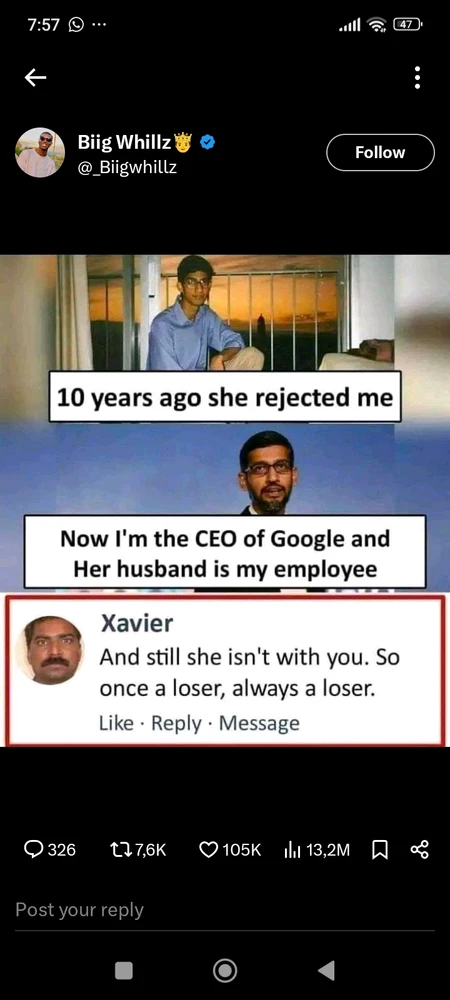The height and width of the screenshot is (1000, 450).
Task: Open the @_Biigwhillz handle link
Action: (127, 168)
